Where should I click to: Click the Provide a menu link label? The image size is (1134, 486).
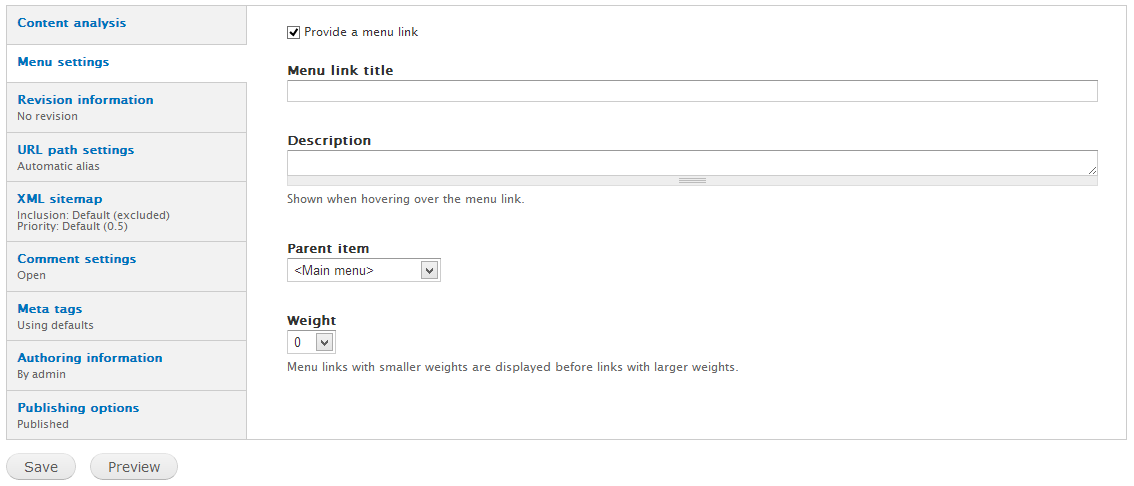pos(361,32)
